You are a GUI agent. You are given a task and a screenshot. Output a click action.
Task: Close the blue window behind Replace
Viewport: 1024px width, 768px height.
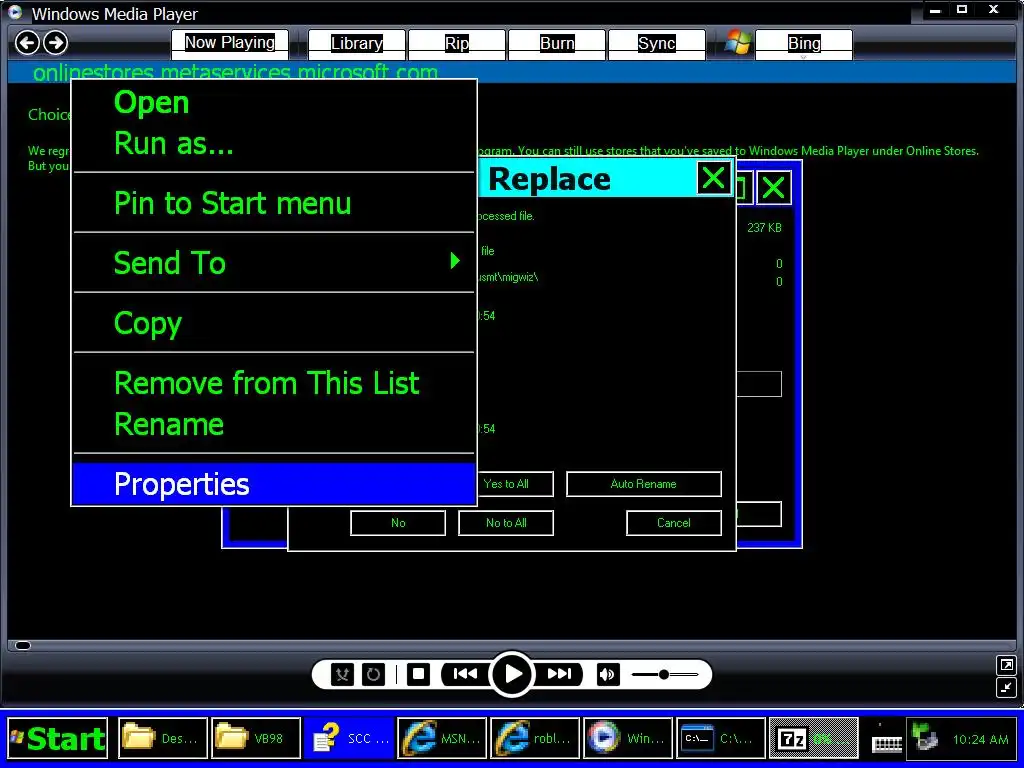pyautogui.click(x=774, y=188)
